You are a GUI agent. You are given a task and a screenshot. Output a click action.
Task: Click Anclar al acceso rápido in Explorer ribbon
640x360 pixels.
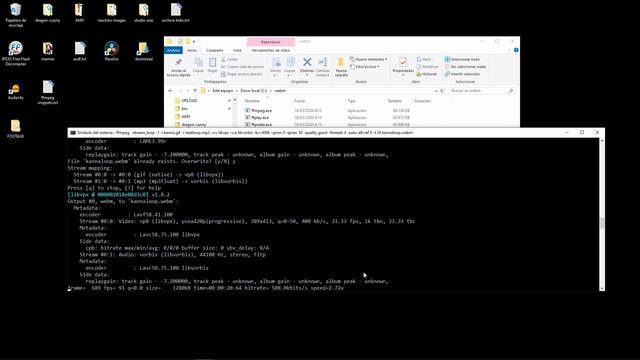[x=178, y=67]
